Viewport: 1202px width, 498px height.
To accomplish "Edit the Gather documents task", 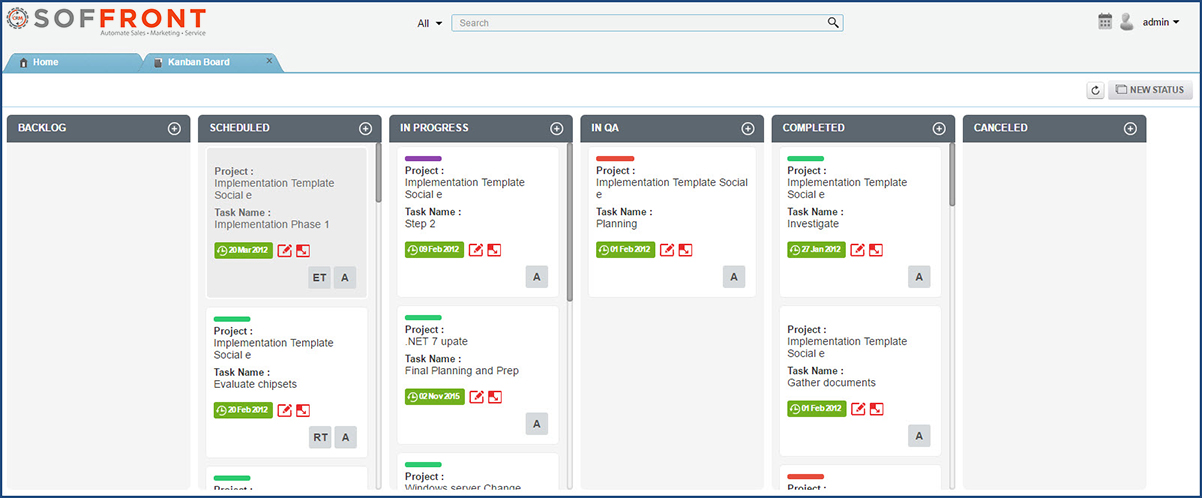I will tap(858, 408).
